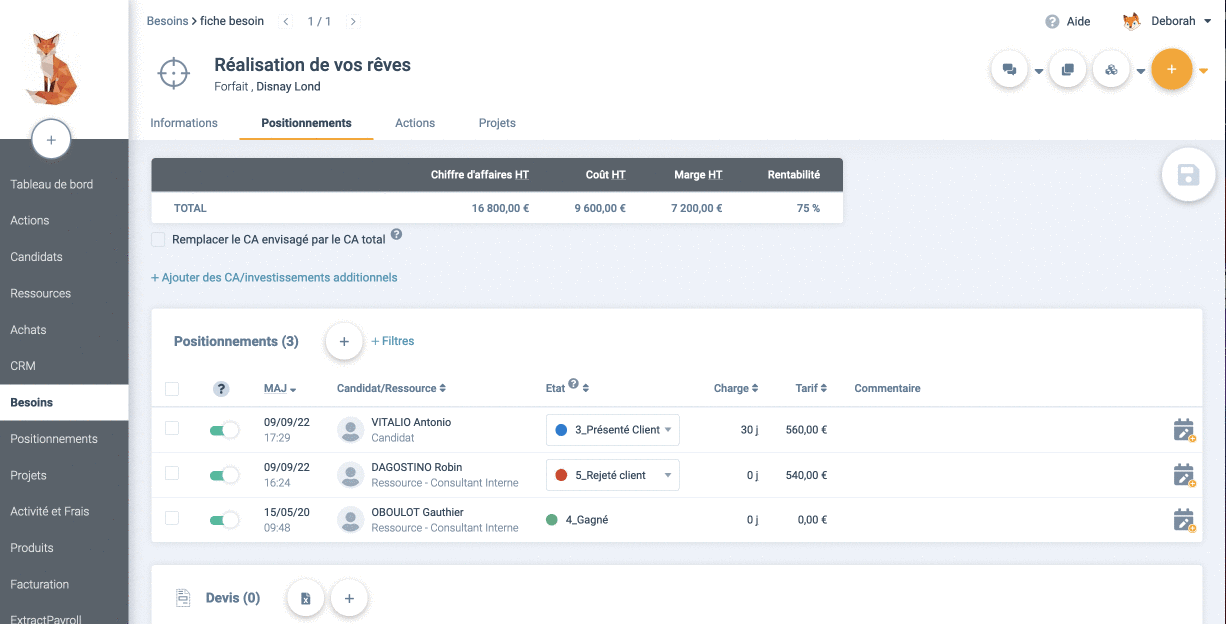The image size is (1226, 624).
Task: Expand the arrow beside the chat bubbles button
Action: (x=1039, y=72)
